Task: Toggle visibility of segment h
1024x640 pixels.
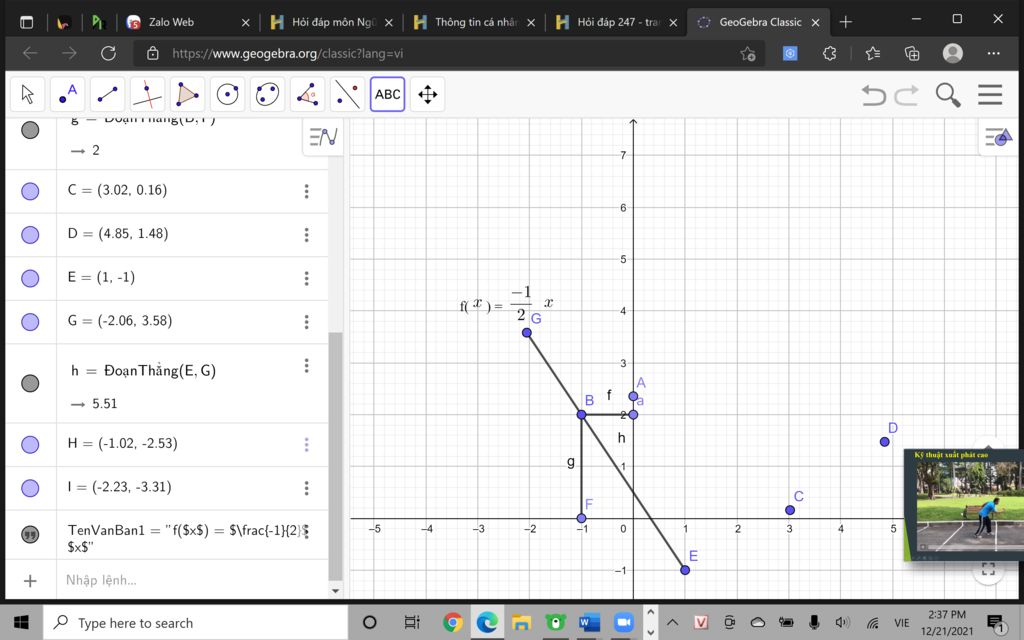Action: 30,383
